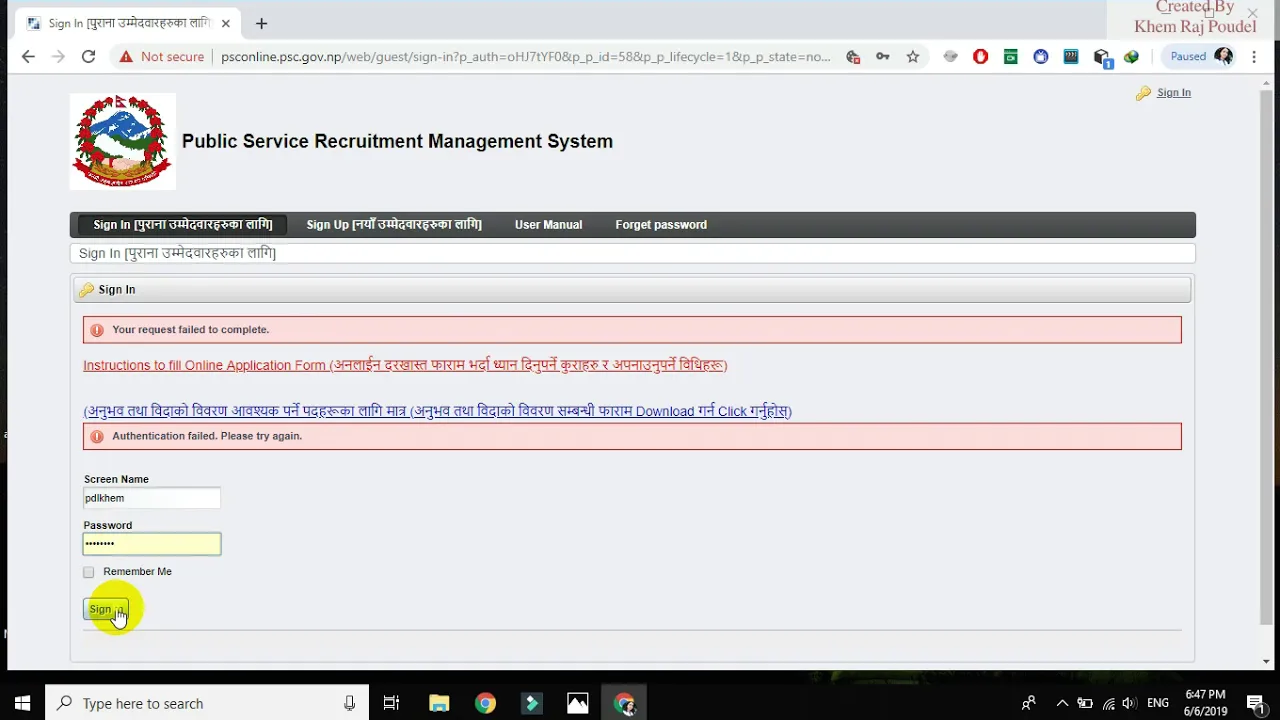Viewport: 1280px width, 720px height.
Task: Click the Screen Name input field
Action: [x=152, y=498]
